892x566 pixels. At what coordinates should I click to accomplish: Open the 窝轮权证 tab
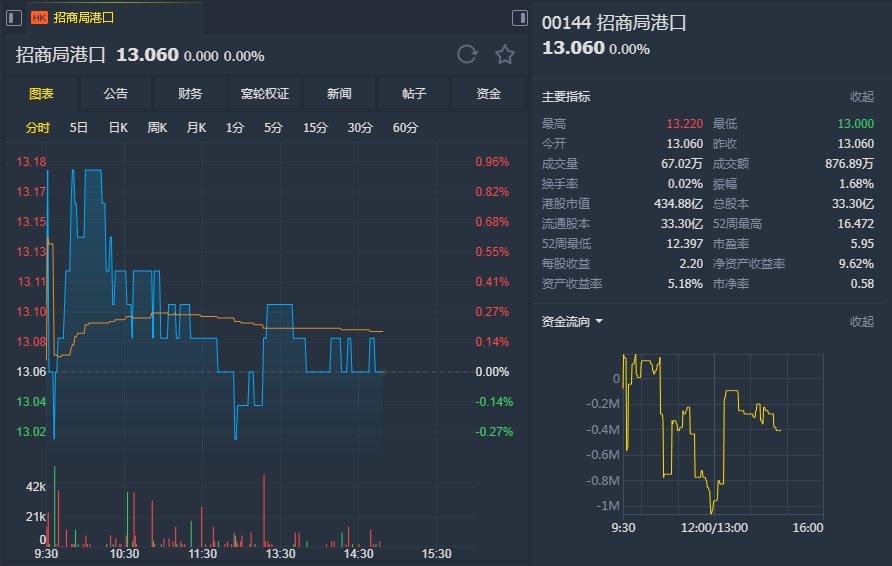pyautogui.click(x=265, y=94)
